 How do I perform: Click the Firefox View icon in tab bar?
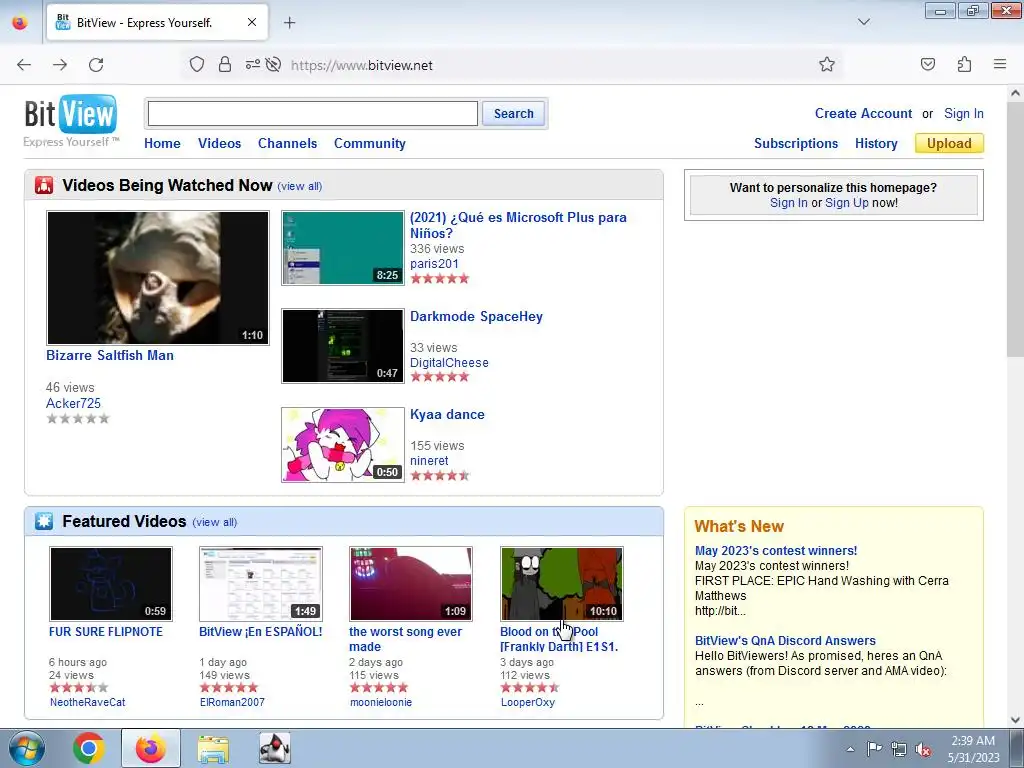20,22
